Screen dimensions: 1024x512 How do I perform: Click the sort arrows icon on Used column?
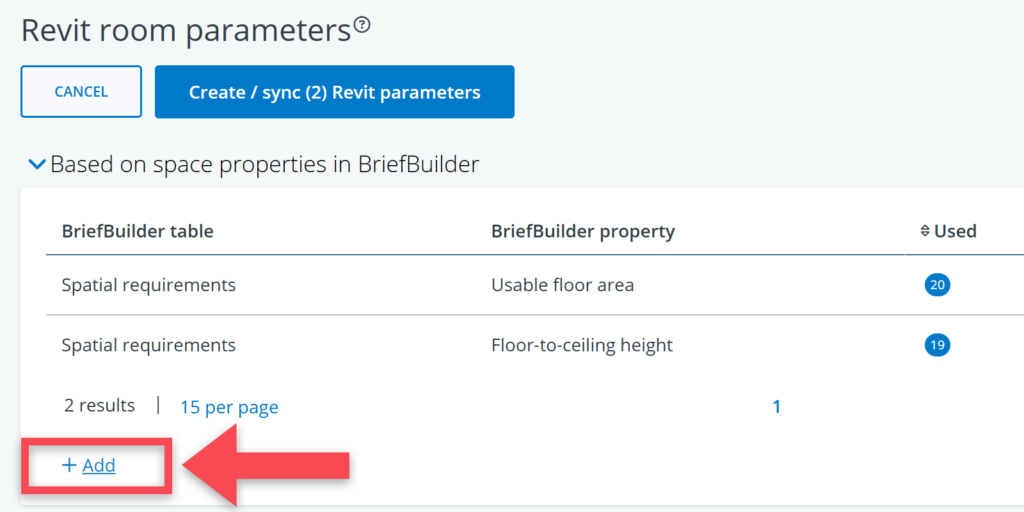925,231
